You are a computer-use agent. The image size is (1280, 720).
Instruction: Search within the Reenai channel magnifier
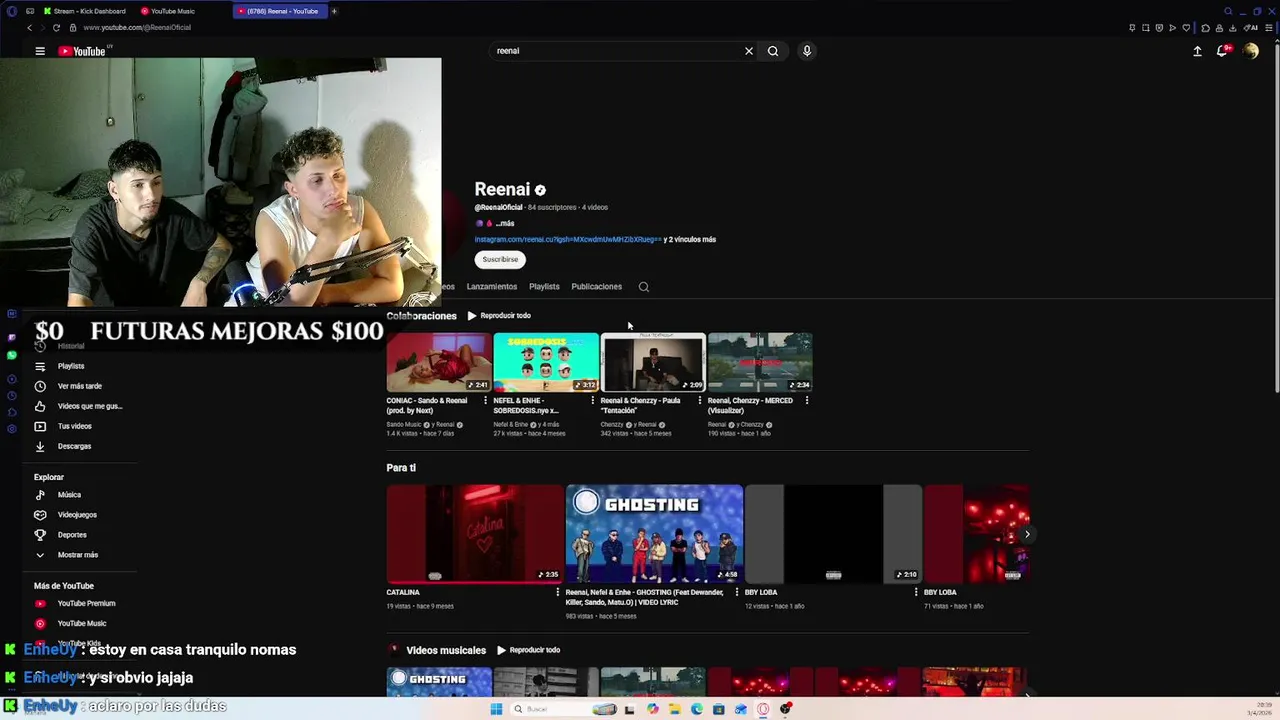click(644, 287)
